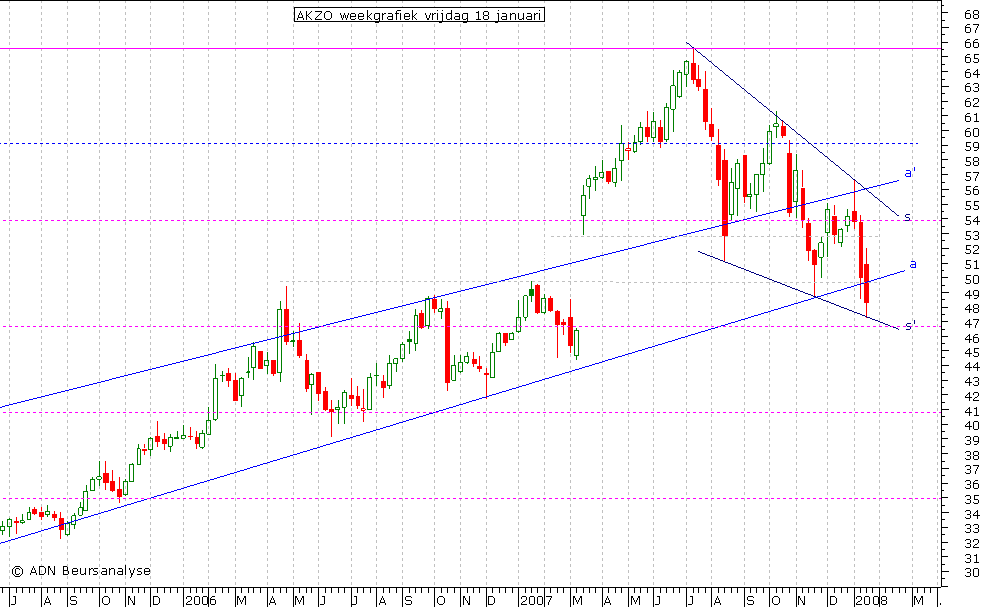Select price label 66 on the price axis
Screen dimensions: 982x607
[972, 43]
